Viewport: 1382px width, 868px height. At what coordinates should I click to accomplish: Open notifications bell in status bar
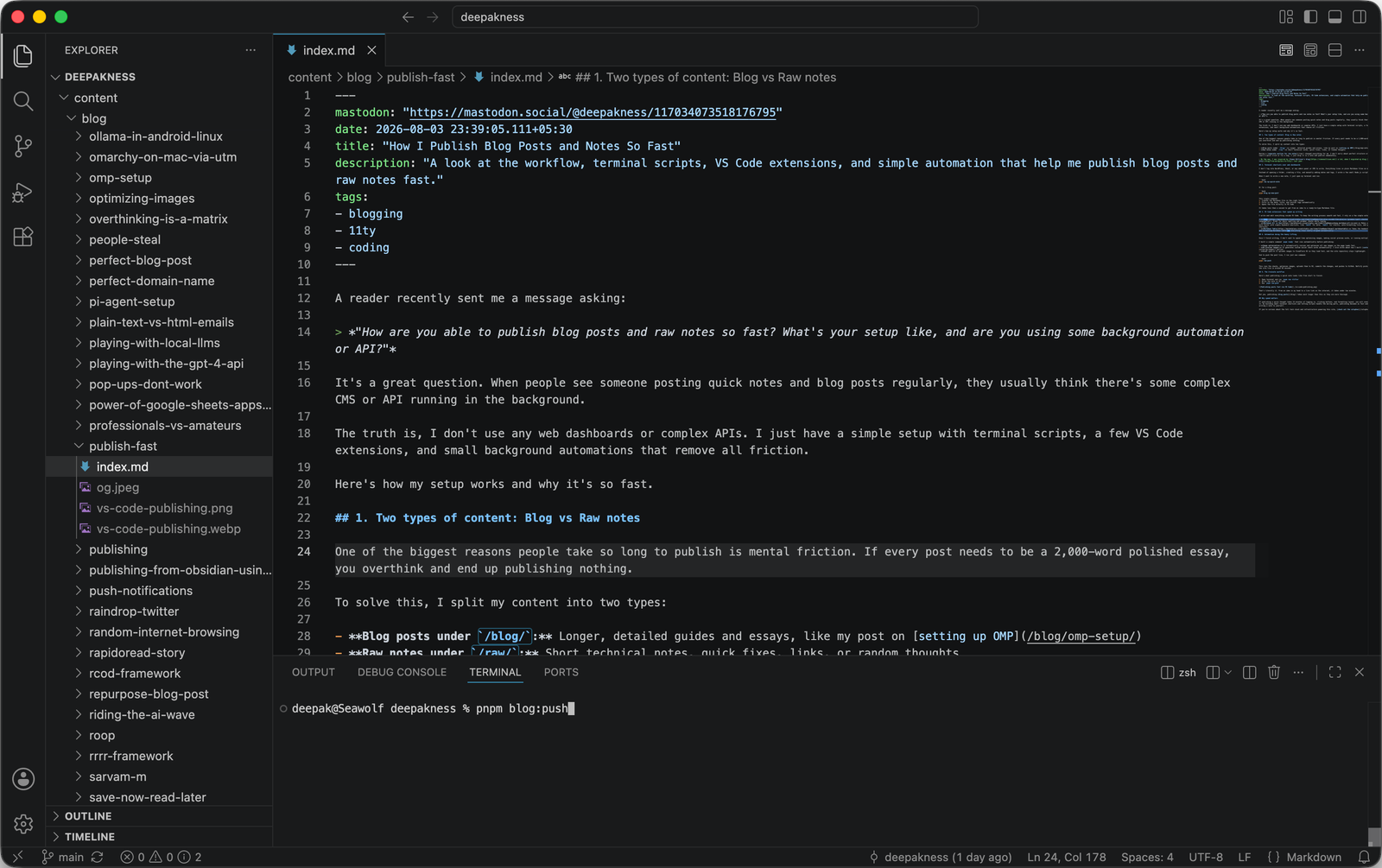1365,857
